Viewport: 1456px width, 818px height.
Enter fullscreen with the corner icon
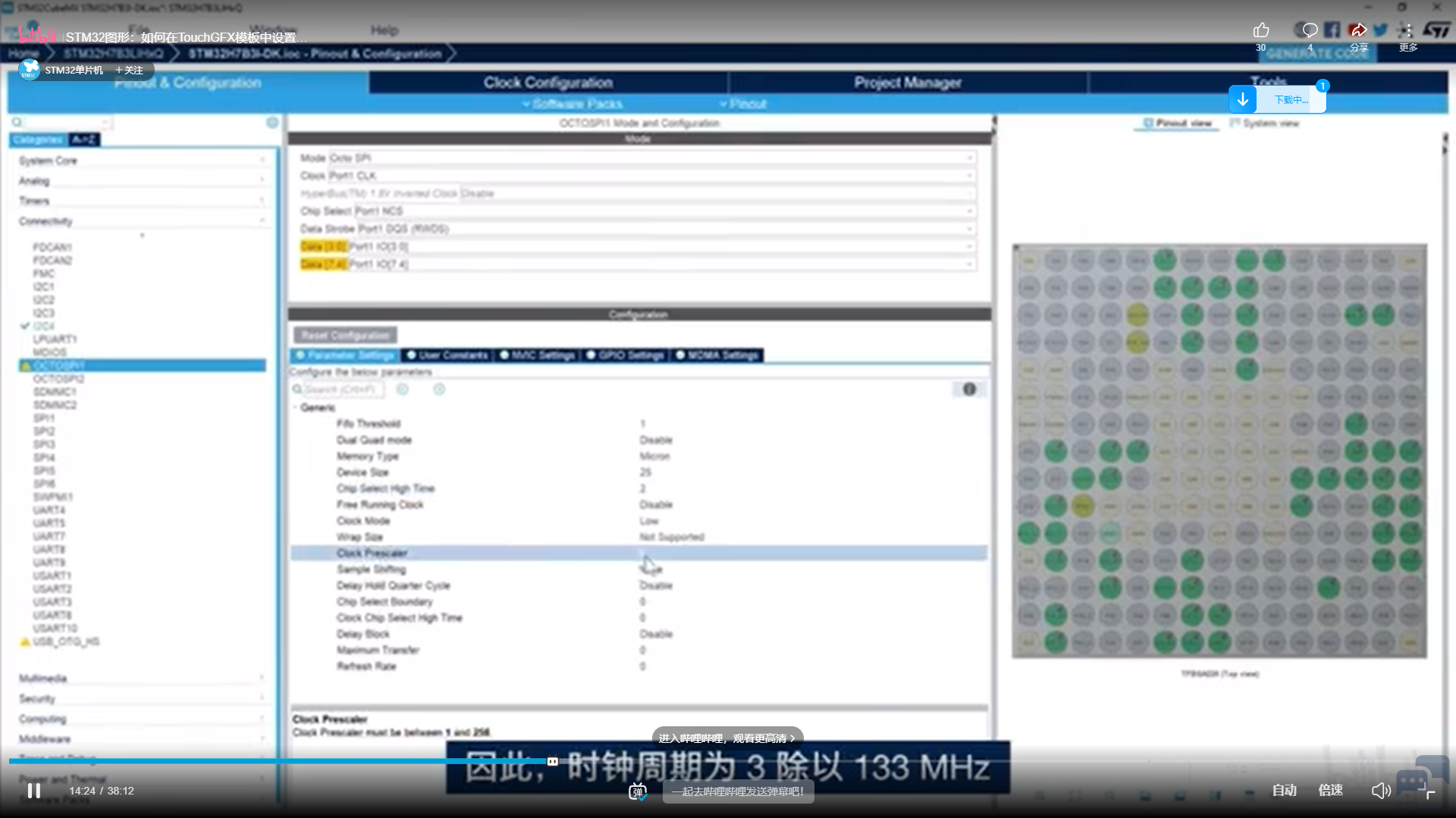[1427, 791]
